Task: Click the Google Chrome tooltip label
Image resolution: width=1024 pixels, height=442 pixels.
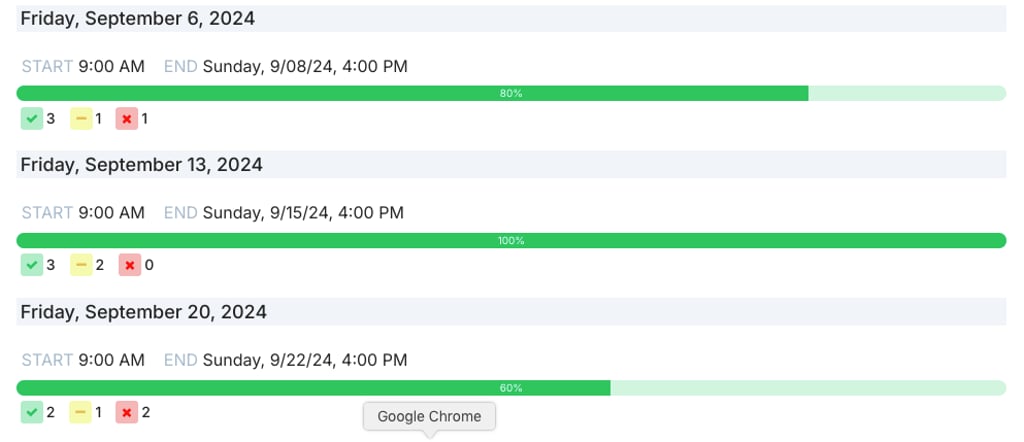Action: click(x=429, y=417)
